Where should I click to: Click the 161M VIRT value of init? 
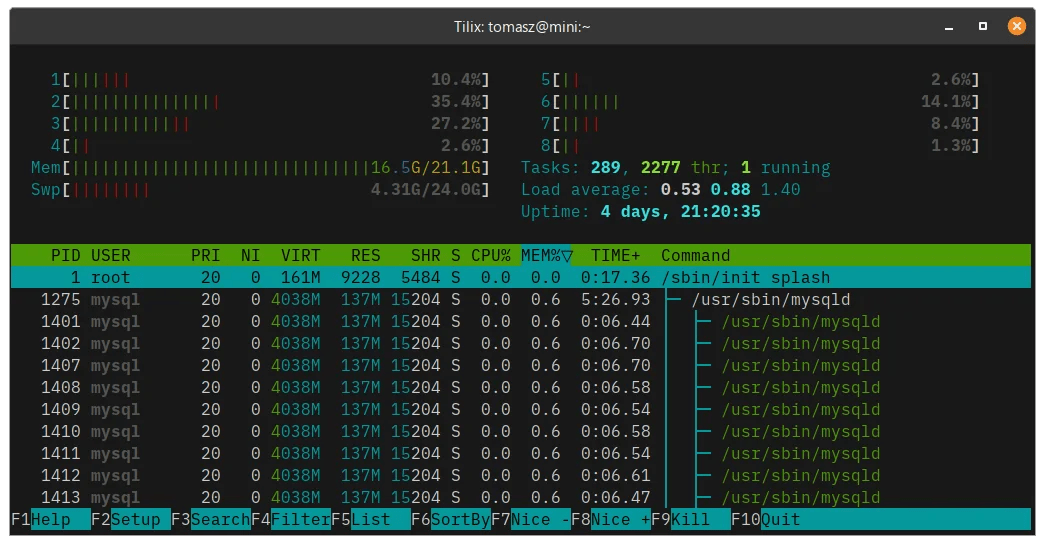coord(301,278)
